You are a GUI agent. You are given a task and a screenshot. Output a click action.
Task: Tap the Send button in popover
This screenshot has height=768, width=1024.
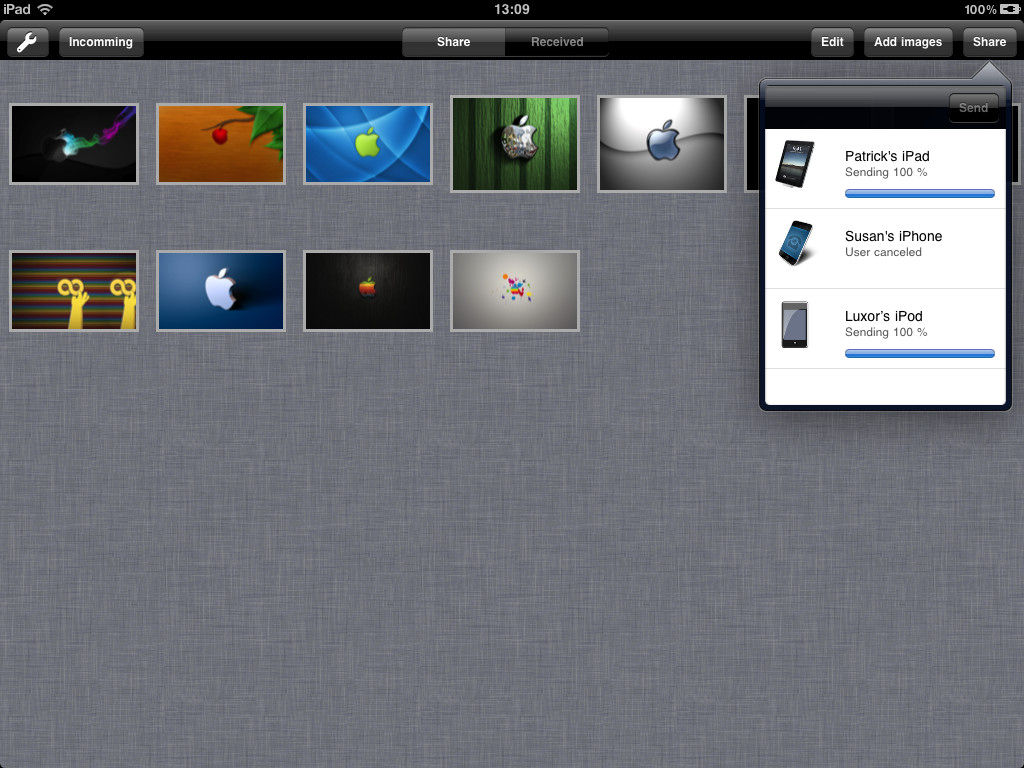tap(973, 108)
